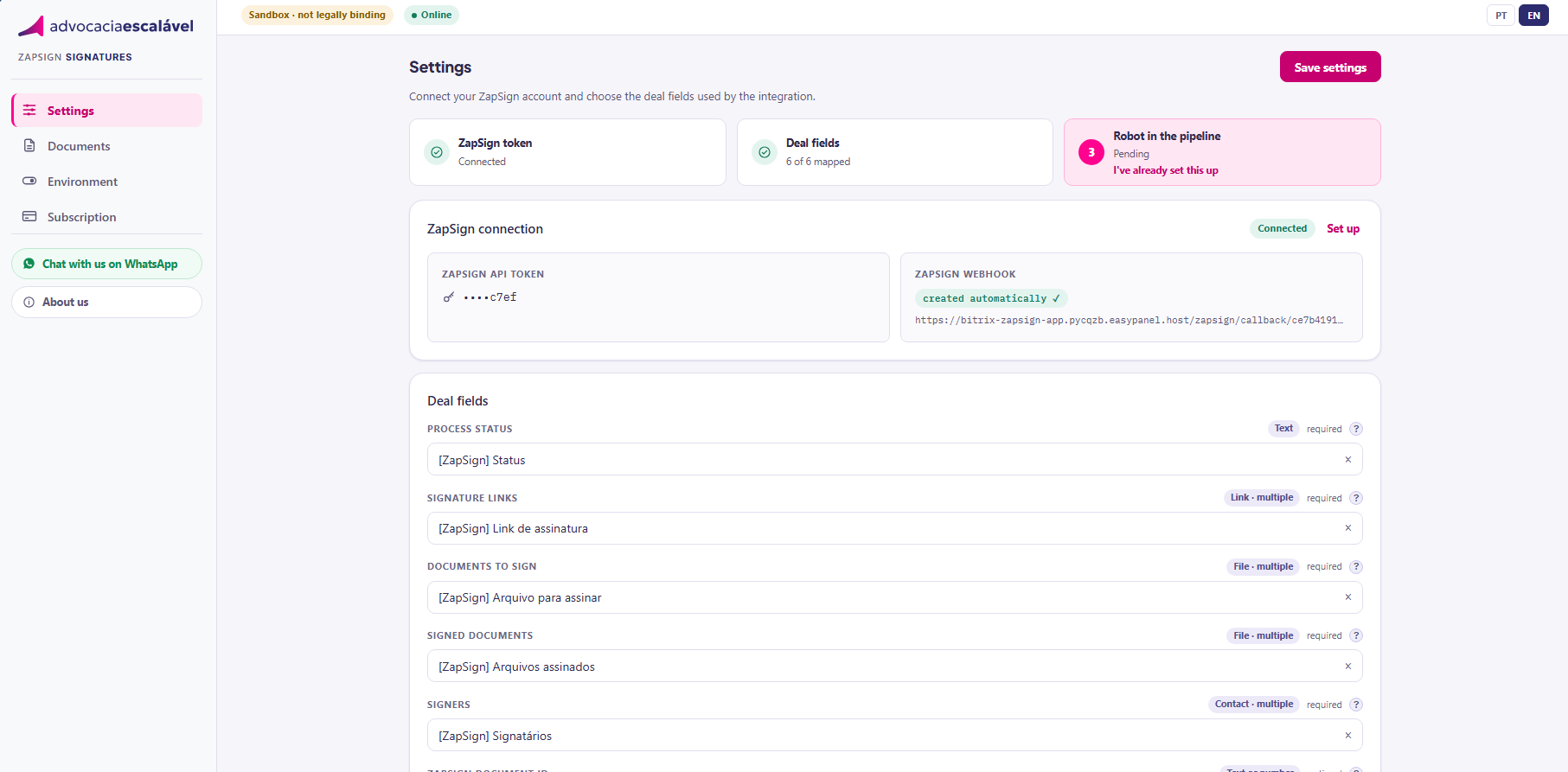
Task: Click the Deal fields green check icon
Action: pyautogui.click(x=765, y=152)
